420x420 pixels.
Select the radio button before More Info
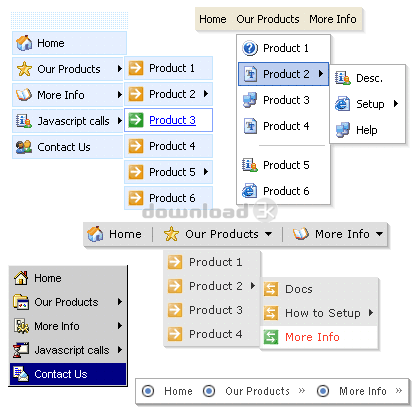(323, 391)
